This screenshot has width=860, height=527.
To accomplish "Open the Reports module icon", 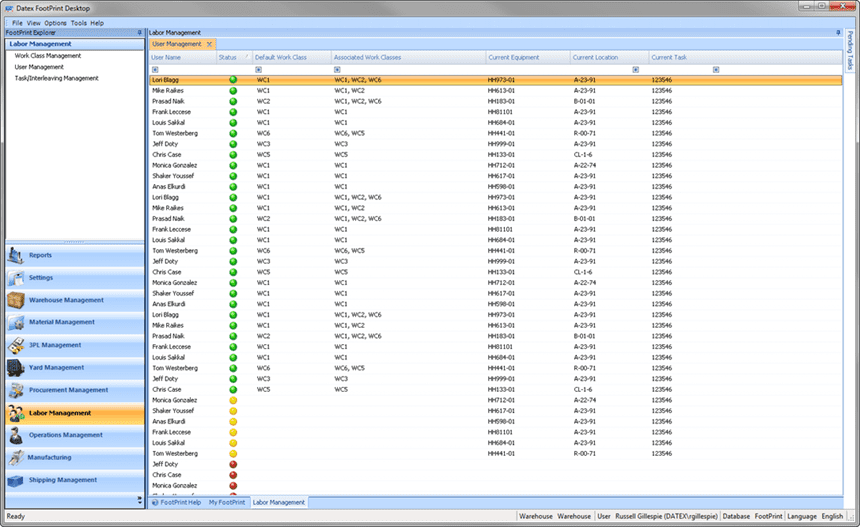I will 15,256.
